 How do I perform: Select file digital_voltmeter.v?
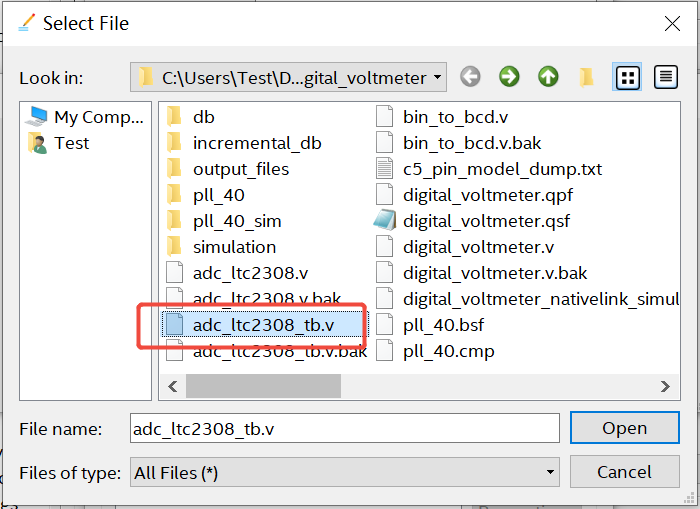click(465, 247)
